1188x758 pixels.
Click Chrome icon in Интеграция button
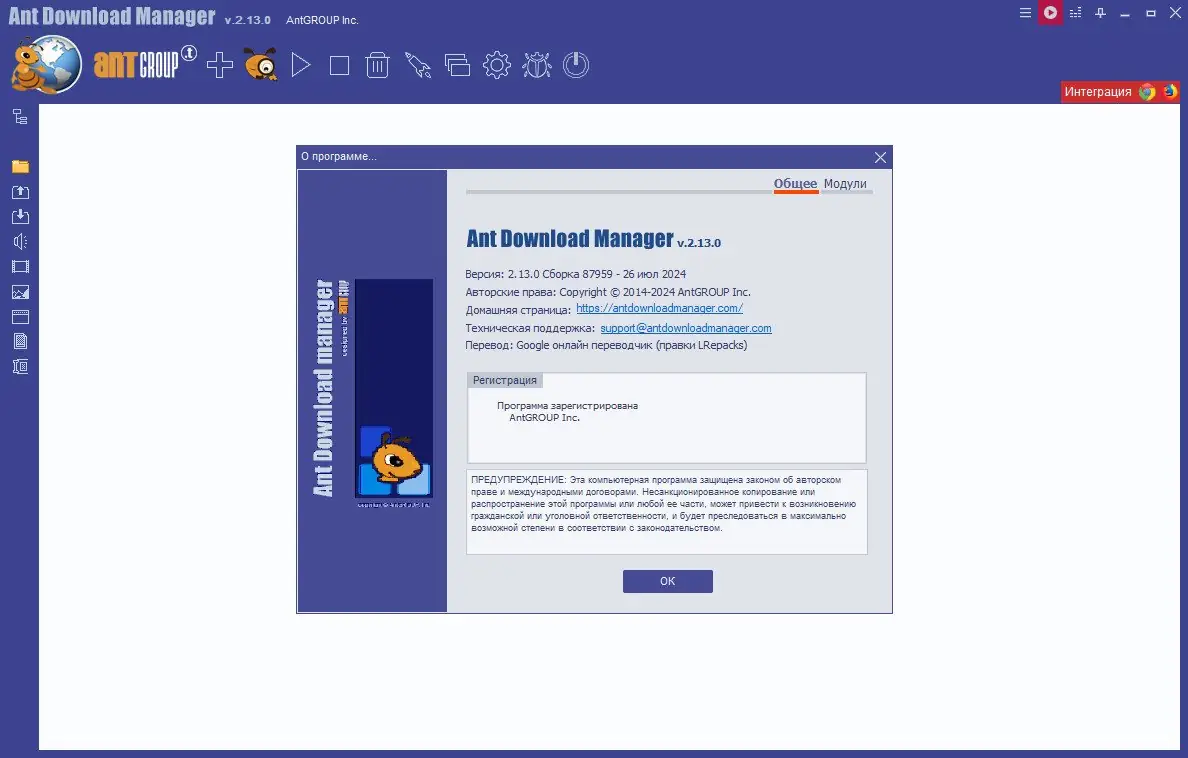pos(1147,92)
